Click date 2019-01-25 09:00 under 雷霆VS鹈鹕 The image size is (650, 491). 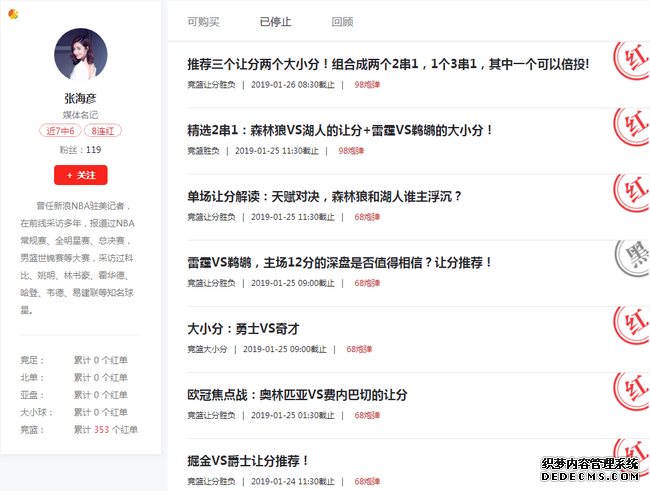pyautogui.click(x=293, y=283)
